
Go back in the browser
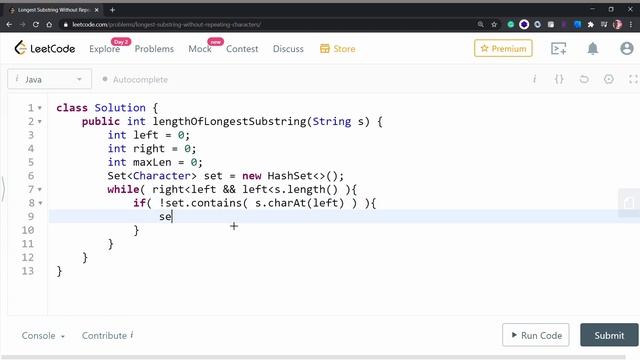(x=9, y=24)
